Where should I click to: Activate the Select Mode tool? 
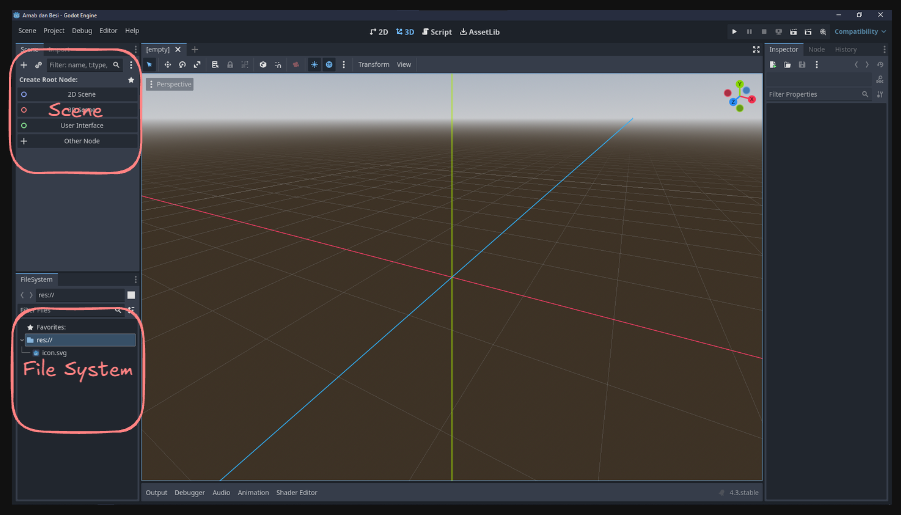(x=149, y=64)
